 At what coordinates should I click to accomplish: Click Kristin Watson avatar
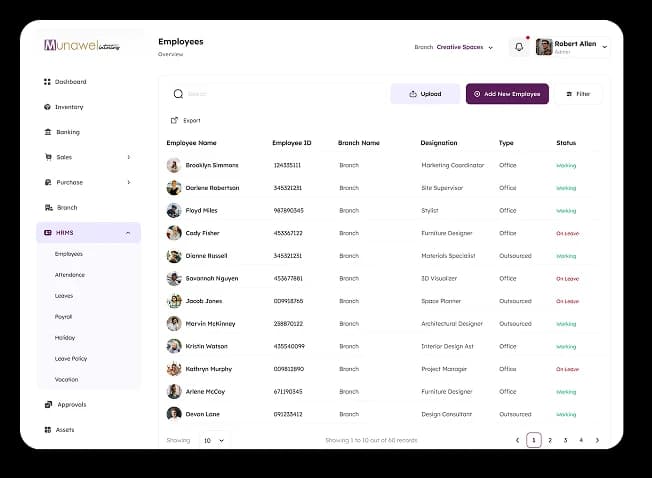click(174, 346)
